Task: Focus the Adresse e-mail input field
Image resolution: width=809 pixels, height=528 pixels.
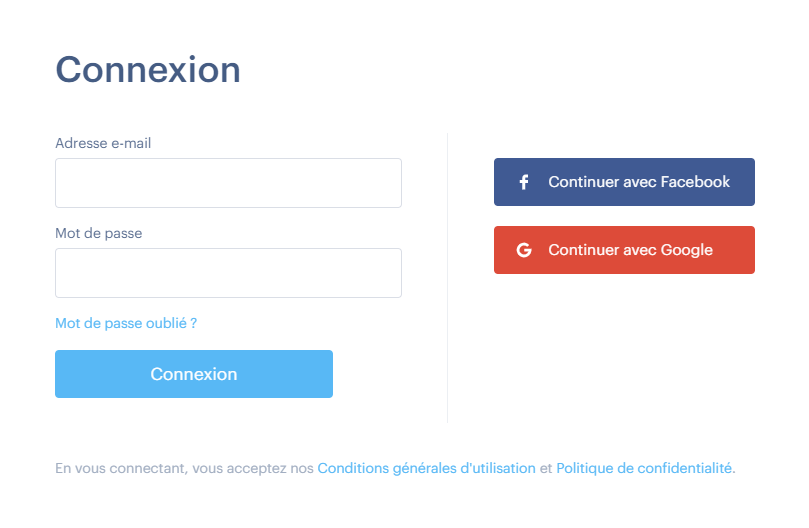Action: [x=228, y=183]
